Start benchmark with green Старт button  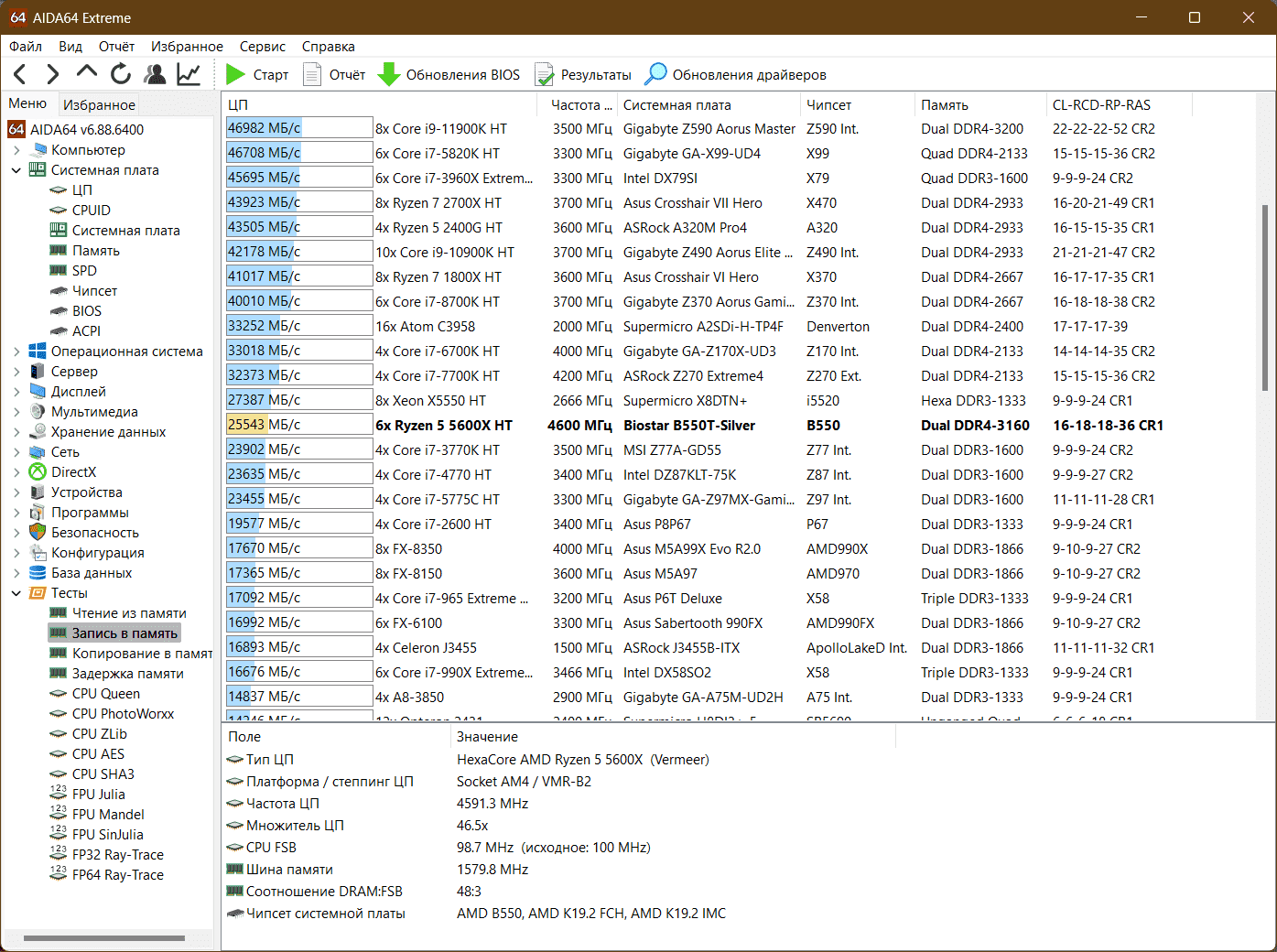[257, 75]
